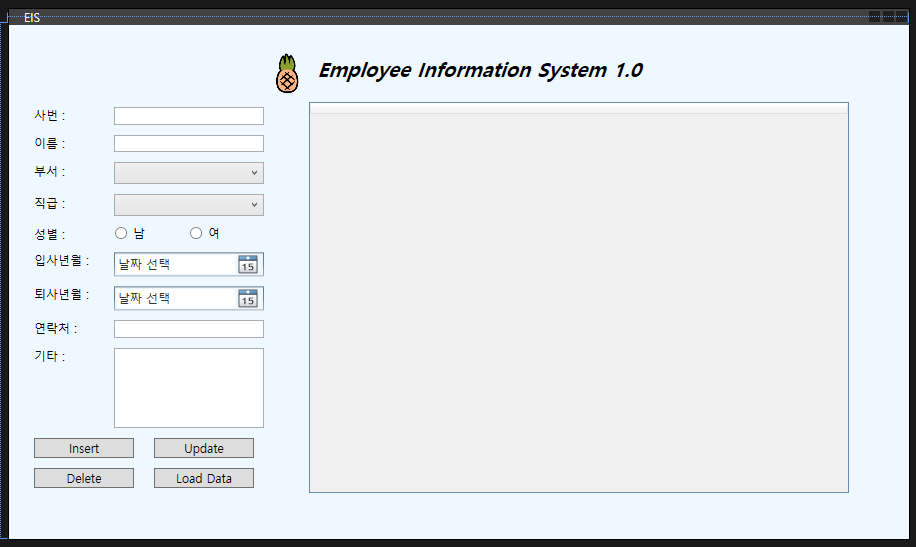Screen dimensions: 916x547
Task: Click the 퇴사년월 label
Action: 62,295
